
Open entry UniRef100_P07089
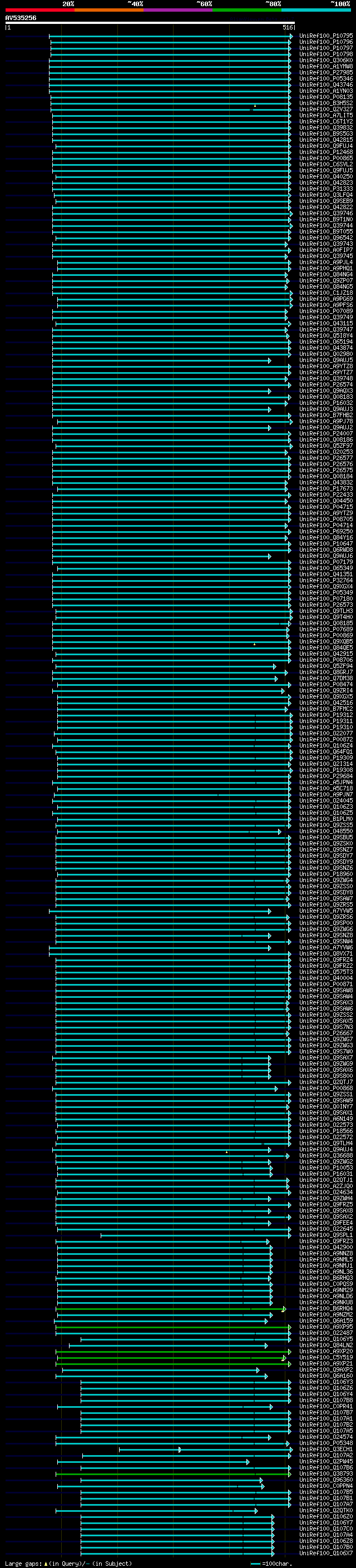326,311
